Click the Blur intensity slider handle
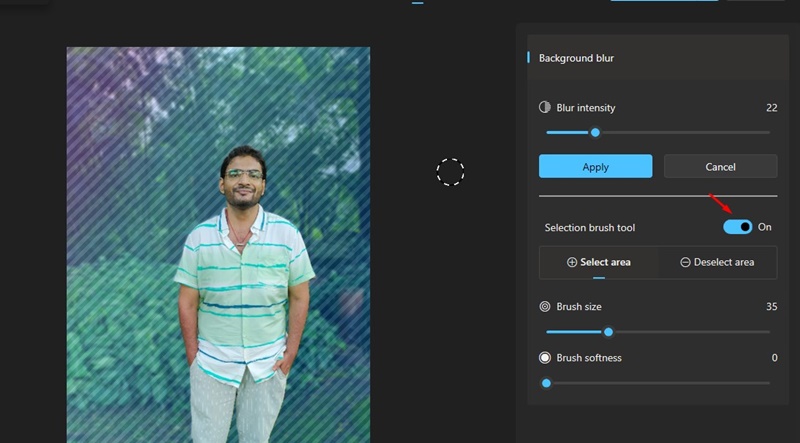Screen dimensions: 800x443 pyautogui.click(x=595, y=133)
